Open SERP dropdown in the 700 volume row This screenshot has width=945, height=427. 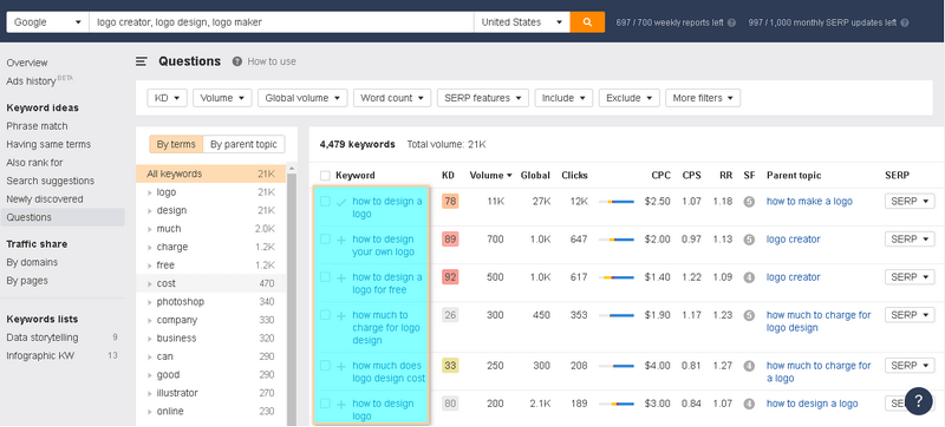coord(909,239)
